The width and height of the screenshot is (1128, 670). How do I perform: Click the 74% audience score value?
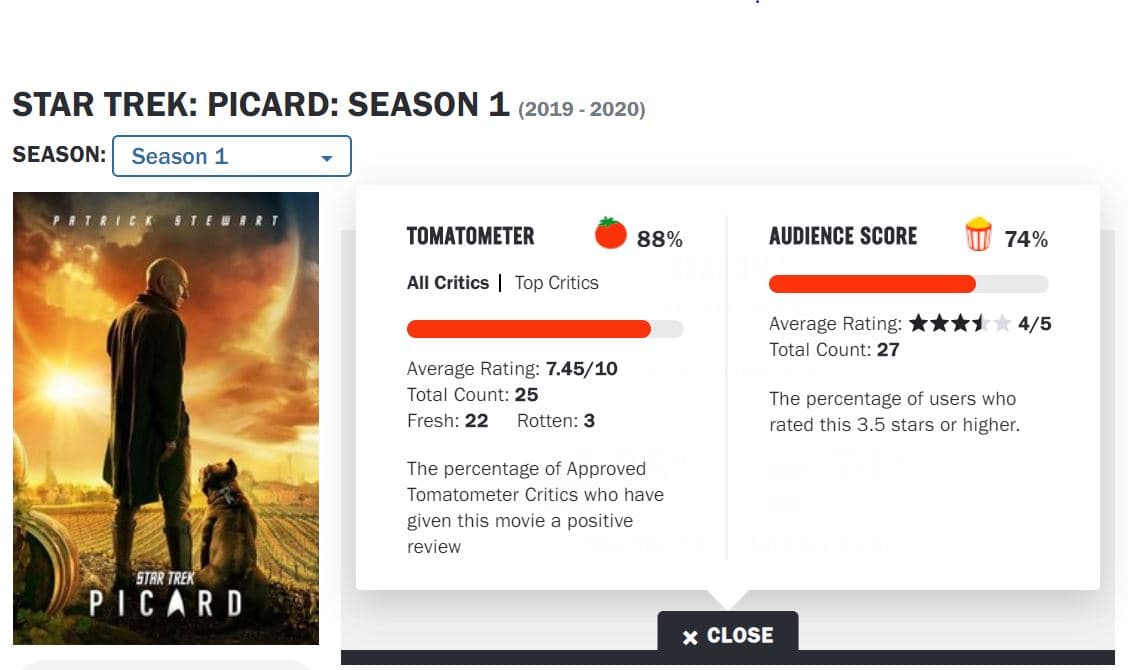[1026, 239]
